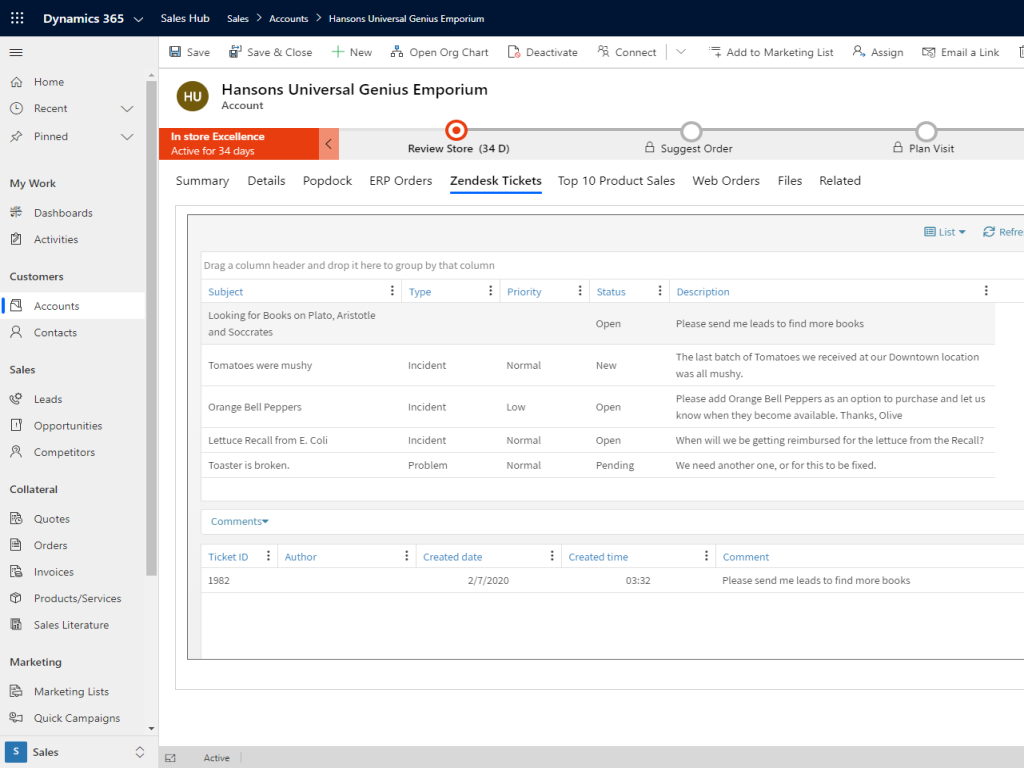This screenshot has width=1024, height=768.
Task: Select the Tomatoes were mushy ticket row
Action: coord(260,366)
